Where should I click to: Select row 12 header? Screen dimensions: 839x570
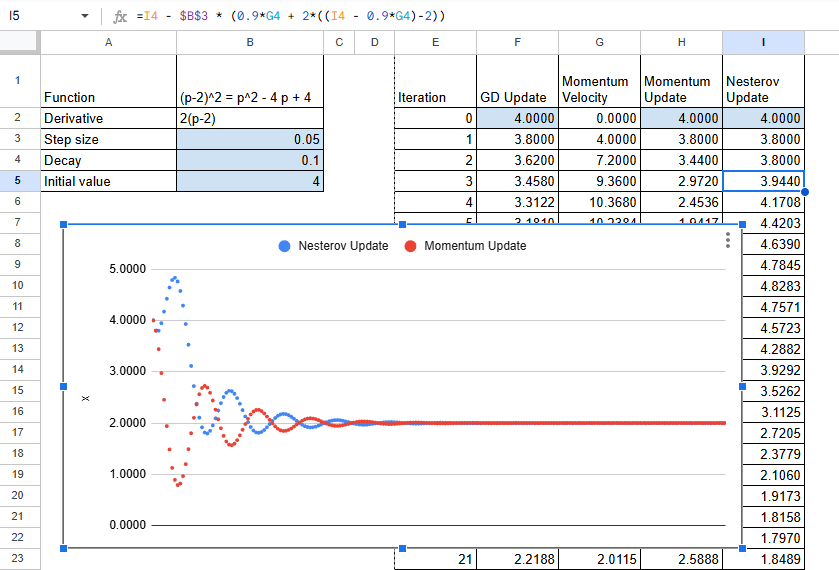point(18,328)
